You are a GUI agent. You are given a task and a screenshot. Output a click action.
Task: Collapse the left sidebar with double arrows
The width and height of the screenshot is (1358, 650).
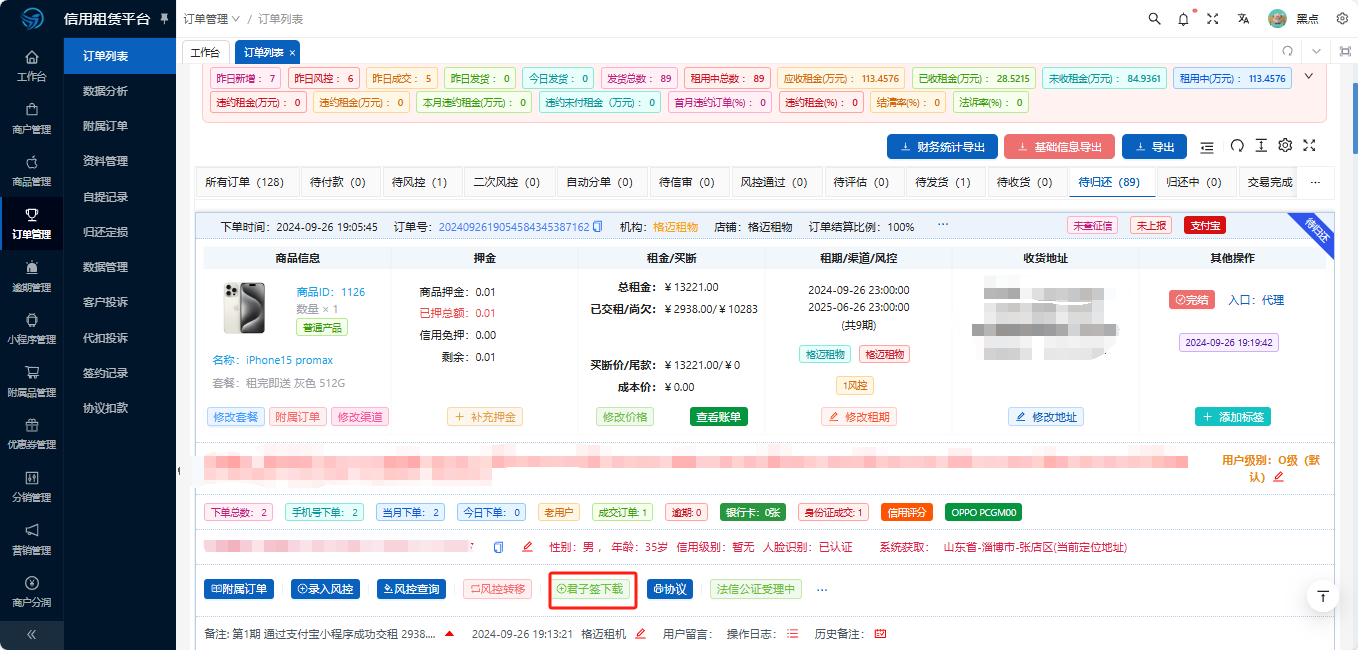[x=31, y=634]
